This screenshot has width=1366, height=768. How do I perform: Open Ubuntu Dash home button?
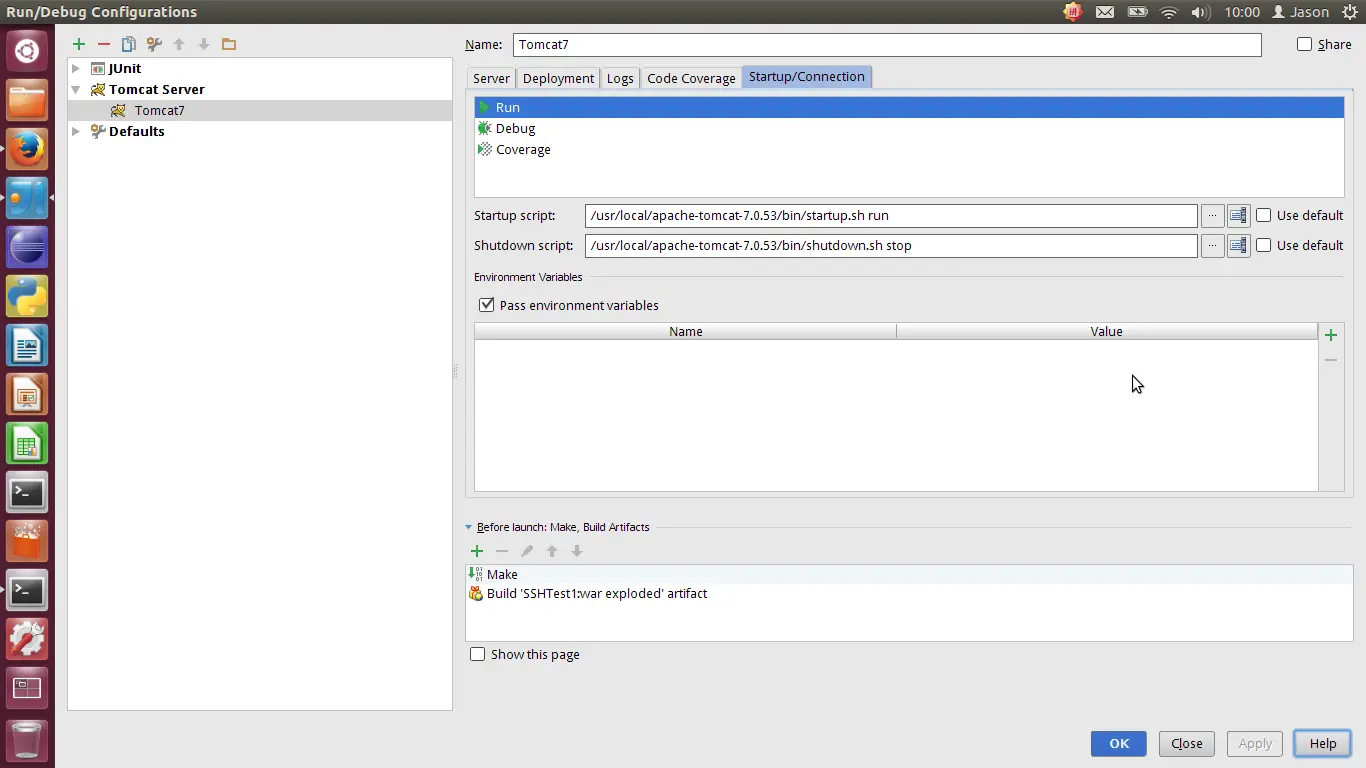coord(27,49)
